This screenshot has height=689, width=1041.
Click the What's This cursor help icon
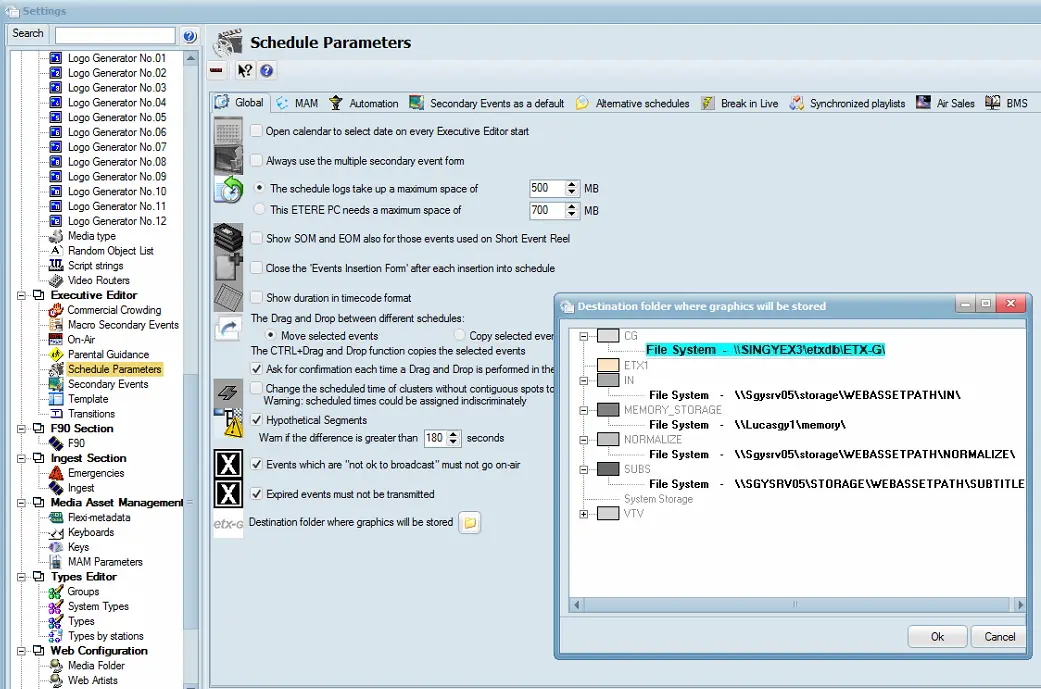tap(244, 71)
